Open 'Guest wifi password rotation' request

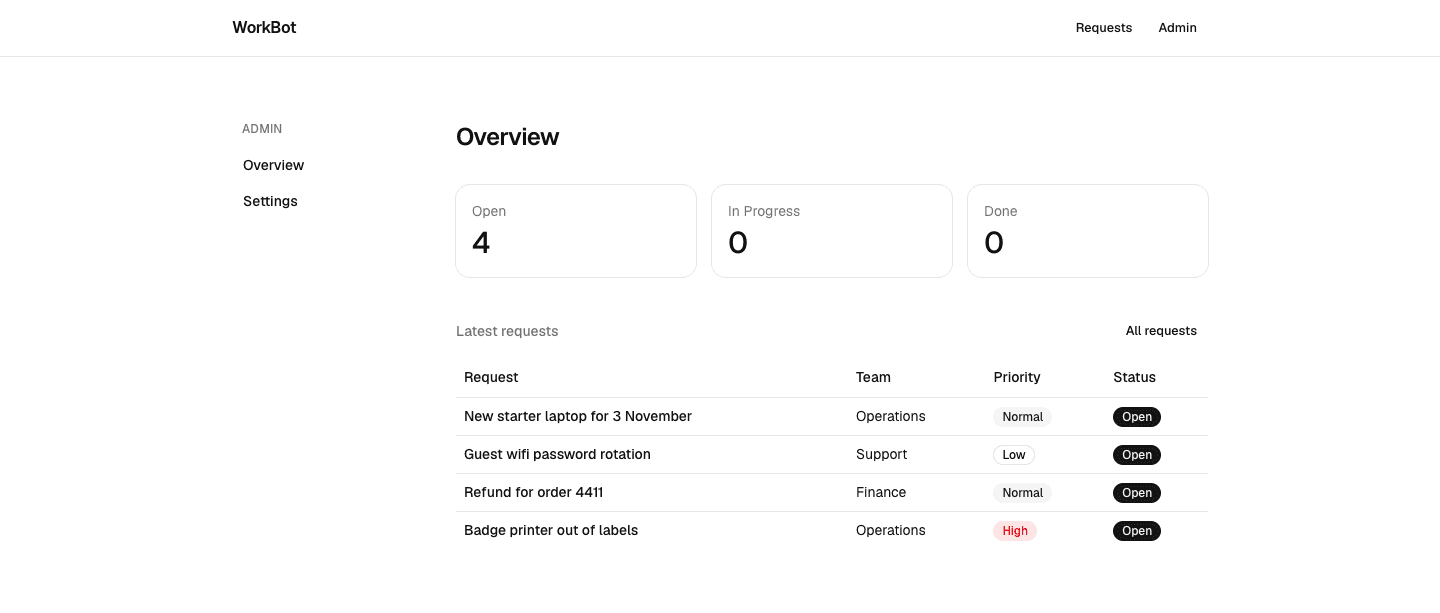(x=557, y=454)
